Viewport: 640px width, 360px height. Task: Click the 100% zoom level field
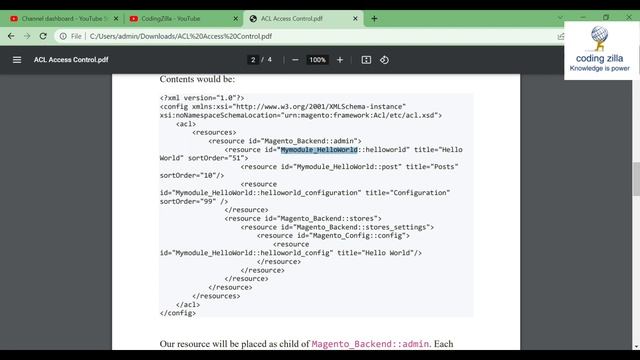point(317,60)
